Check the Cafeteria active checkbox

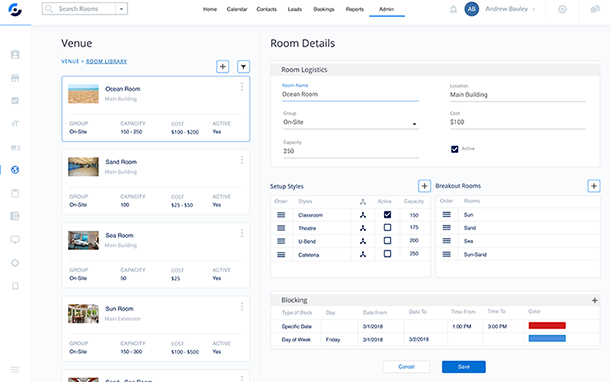click(387, 254)
